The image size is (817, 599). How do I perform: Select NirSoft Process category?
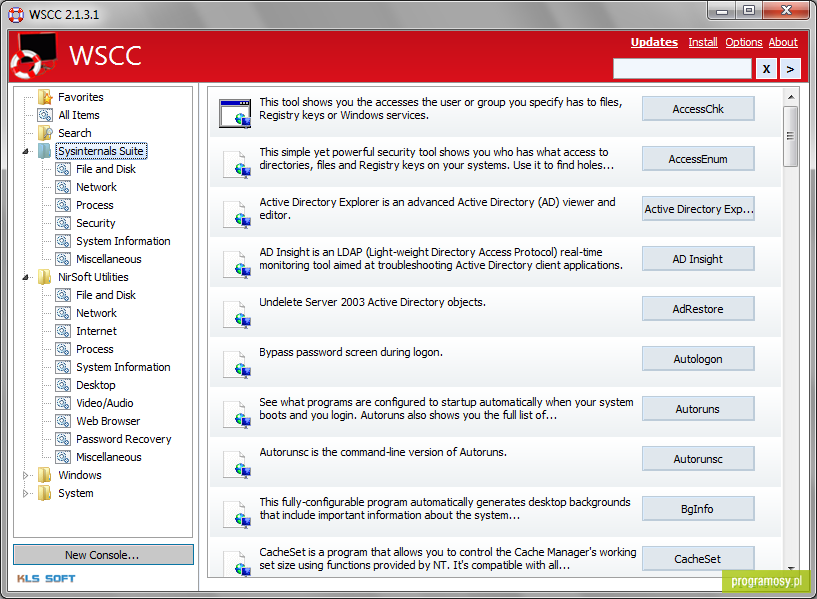94,349
